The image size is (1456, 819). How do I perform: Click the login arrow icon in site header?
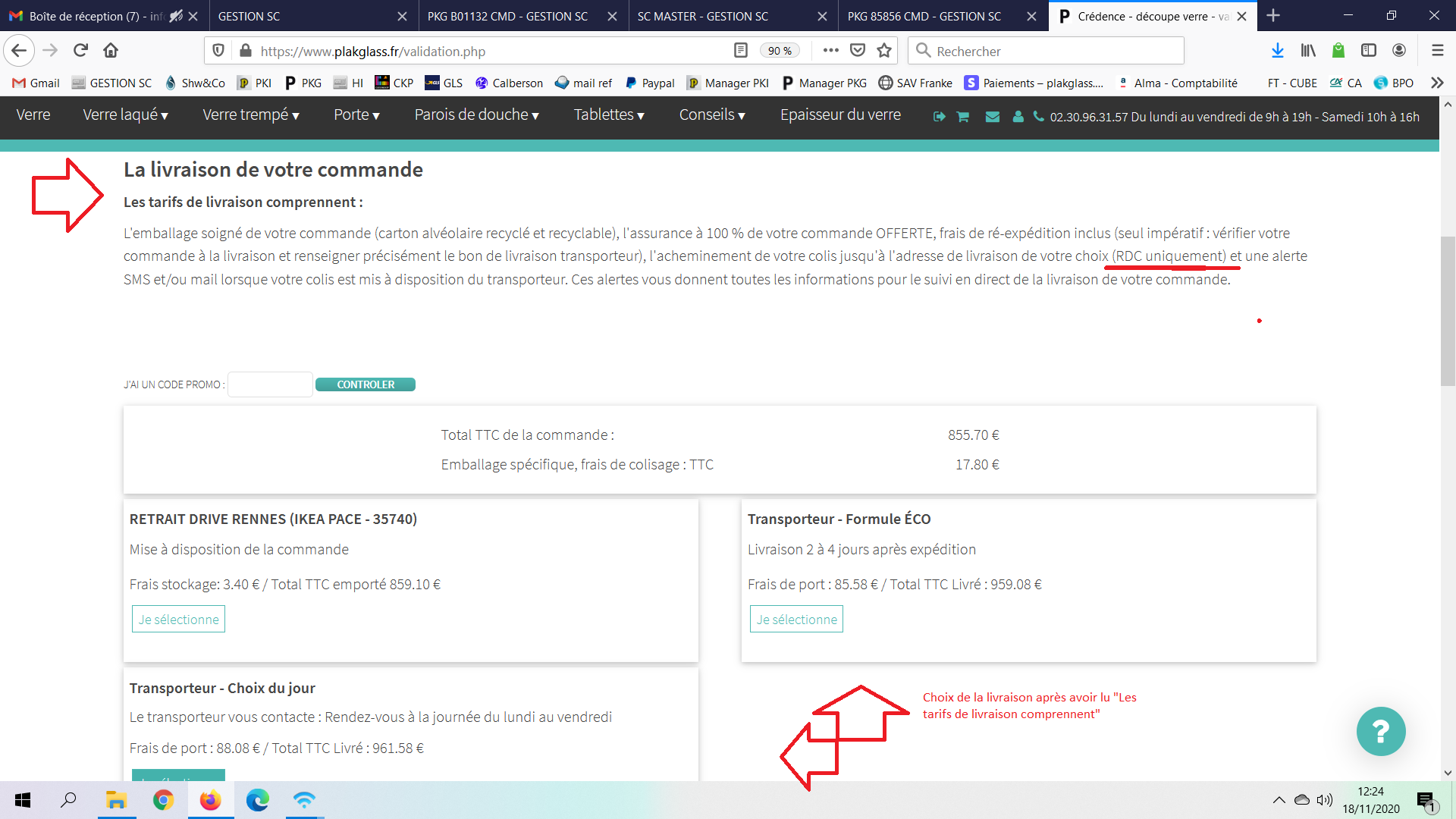click(939, 117)
